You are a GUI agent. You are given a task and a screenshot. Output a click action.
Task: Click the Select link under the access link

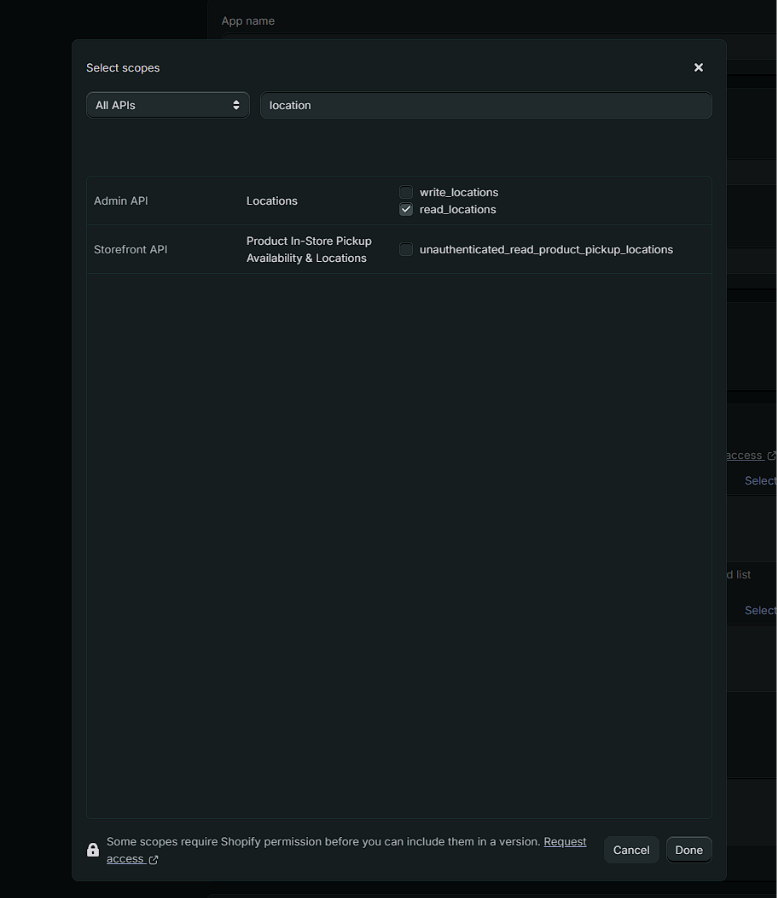coord(760,481)
